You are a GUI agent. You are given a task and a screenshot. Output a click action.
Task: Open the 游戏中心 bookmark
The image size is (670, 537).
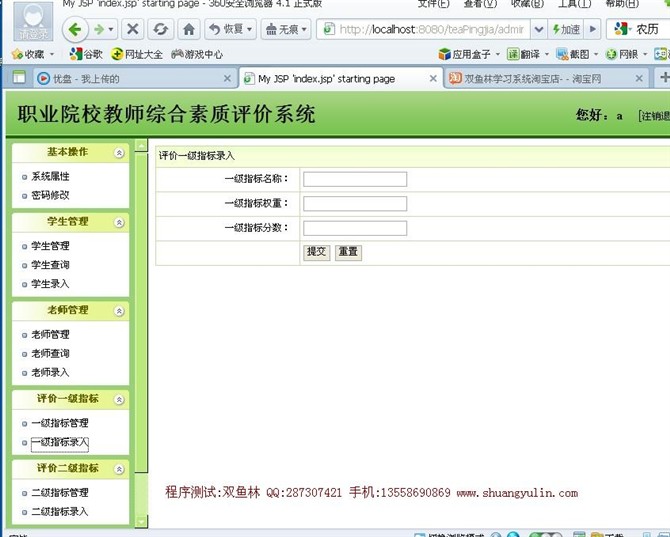pos(197,54)
